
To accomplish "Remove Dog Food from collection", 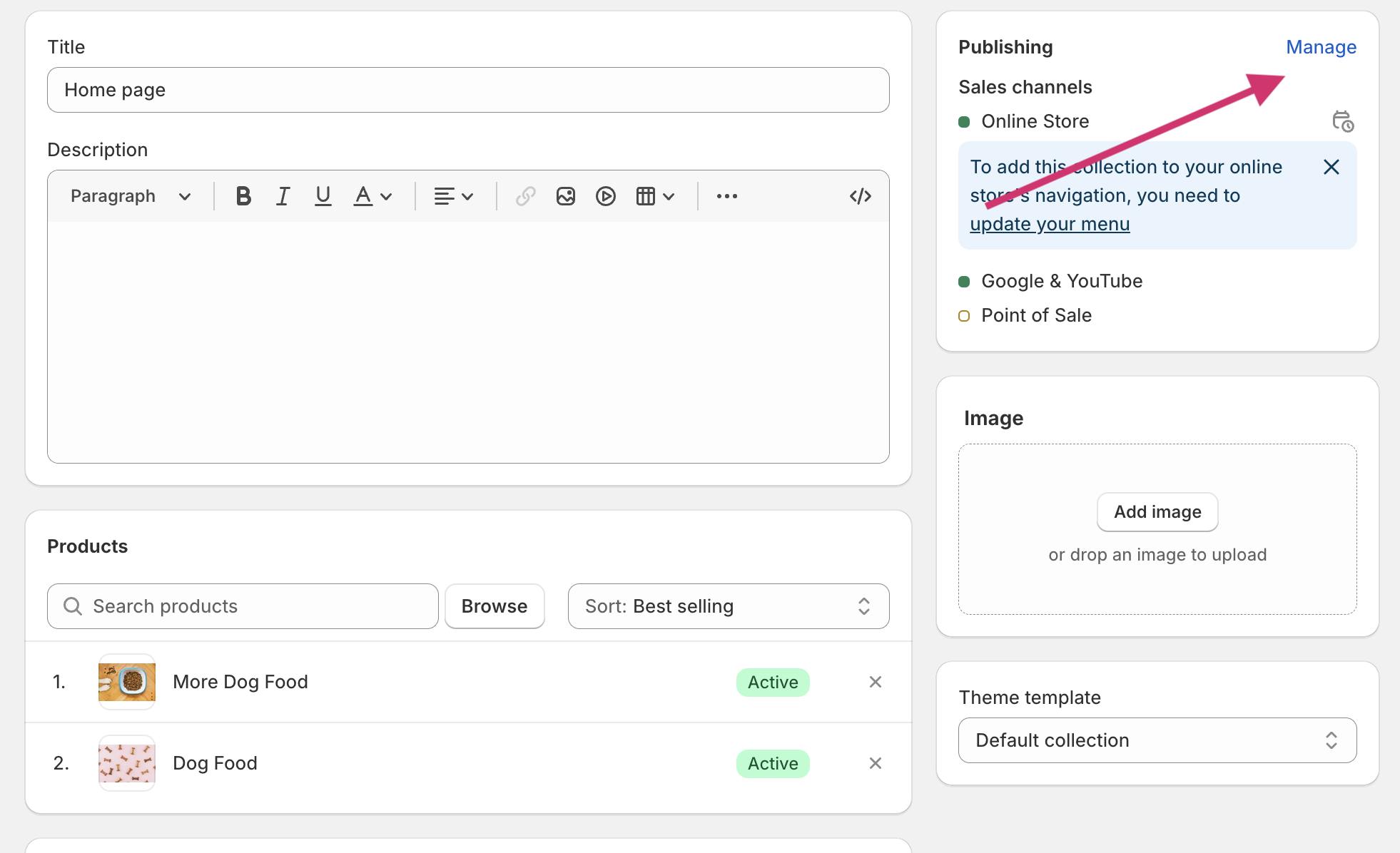I will (876, 763).
